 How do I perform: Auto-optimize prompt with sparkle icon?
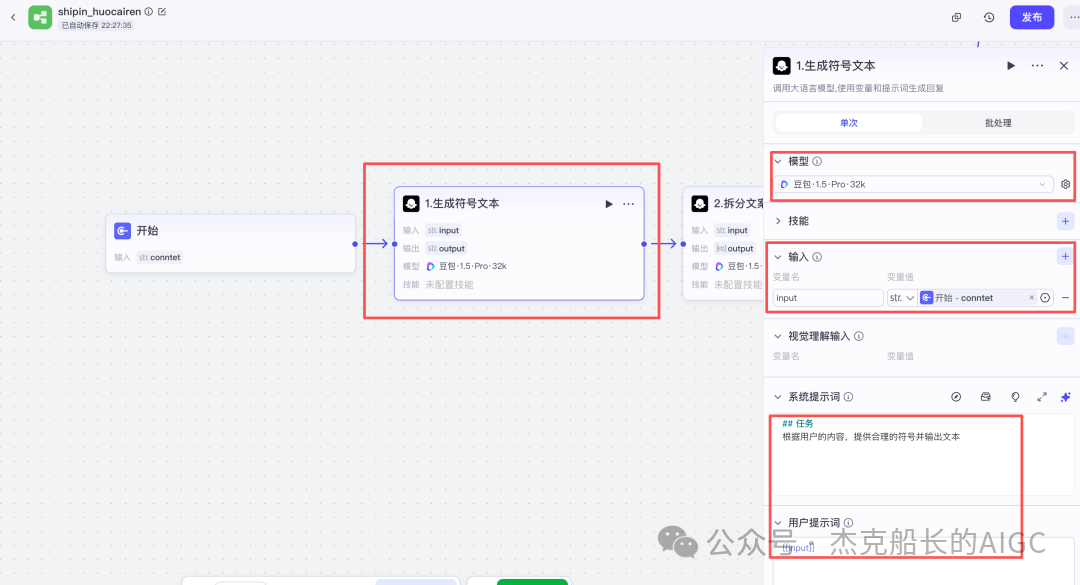(1066, 397)
